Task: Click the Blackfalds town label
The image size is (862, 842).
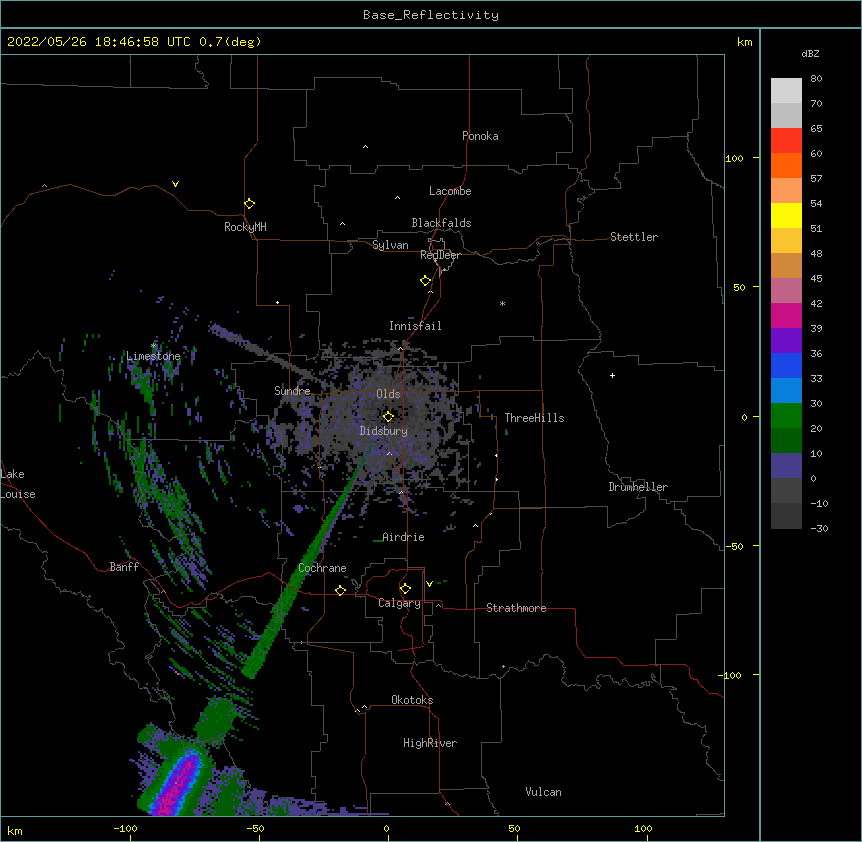Action: (441, 223)
